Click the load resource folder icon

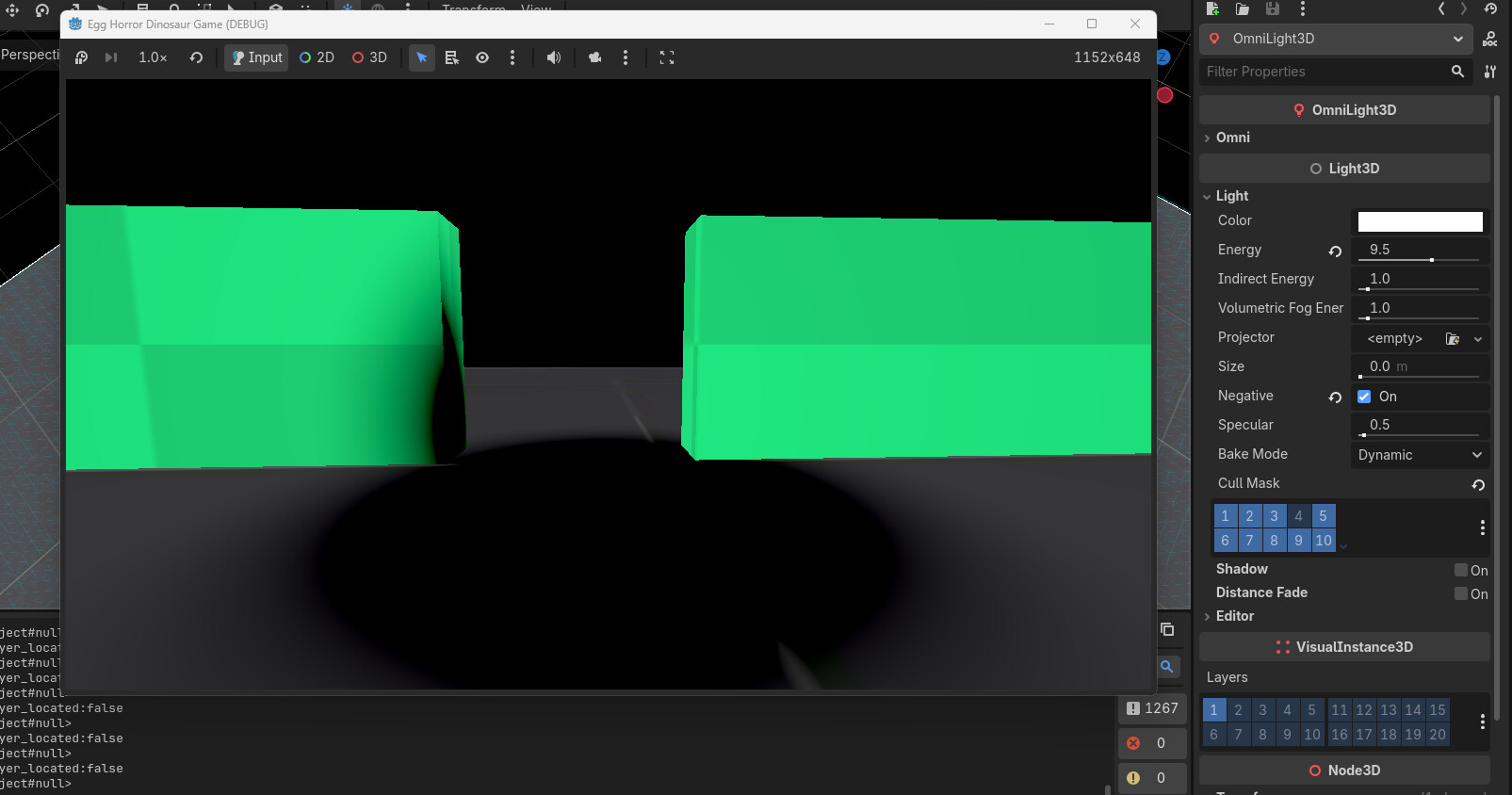[x=1243, y=8]
